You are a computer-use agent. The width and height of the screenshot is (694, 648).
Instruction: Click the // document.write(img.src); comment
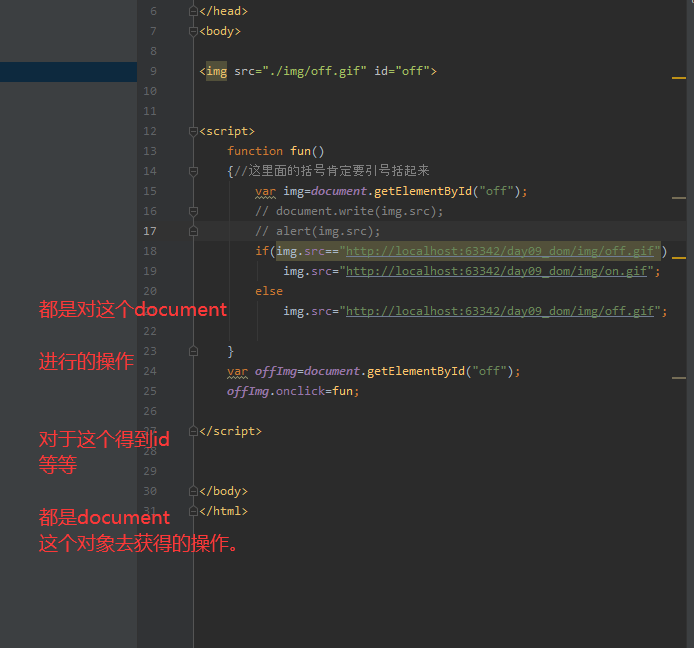(x=349, y=212)
